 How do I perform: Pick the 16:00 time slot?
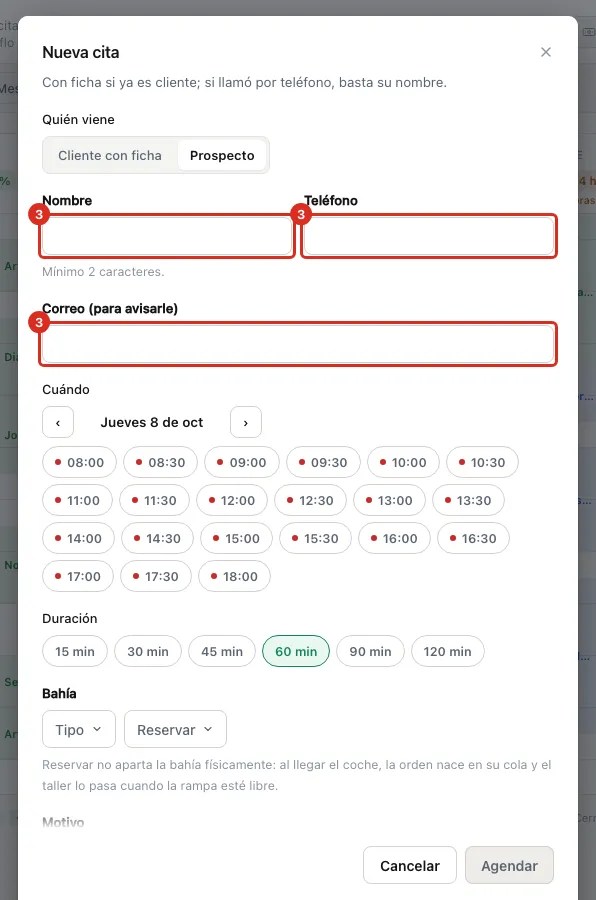394,538
